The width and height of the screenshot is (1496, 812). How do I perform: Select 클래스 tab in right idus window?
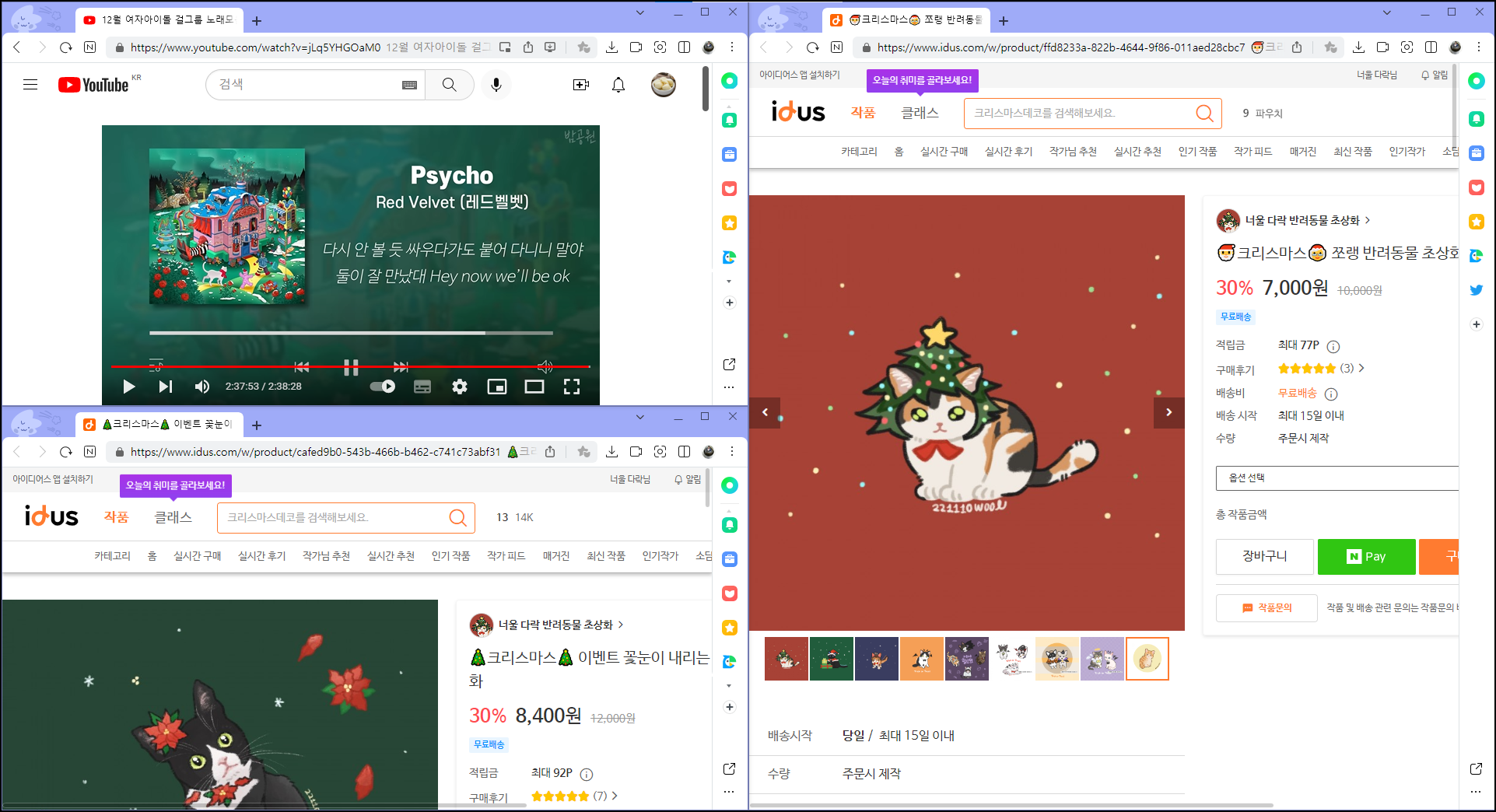pyautogui.click(x=920, y=113)
